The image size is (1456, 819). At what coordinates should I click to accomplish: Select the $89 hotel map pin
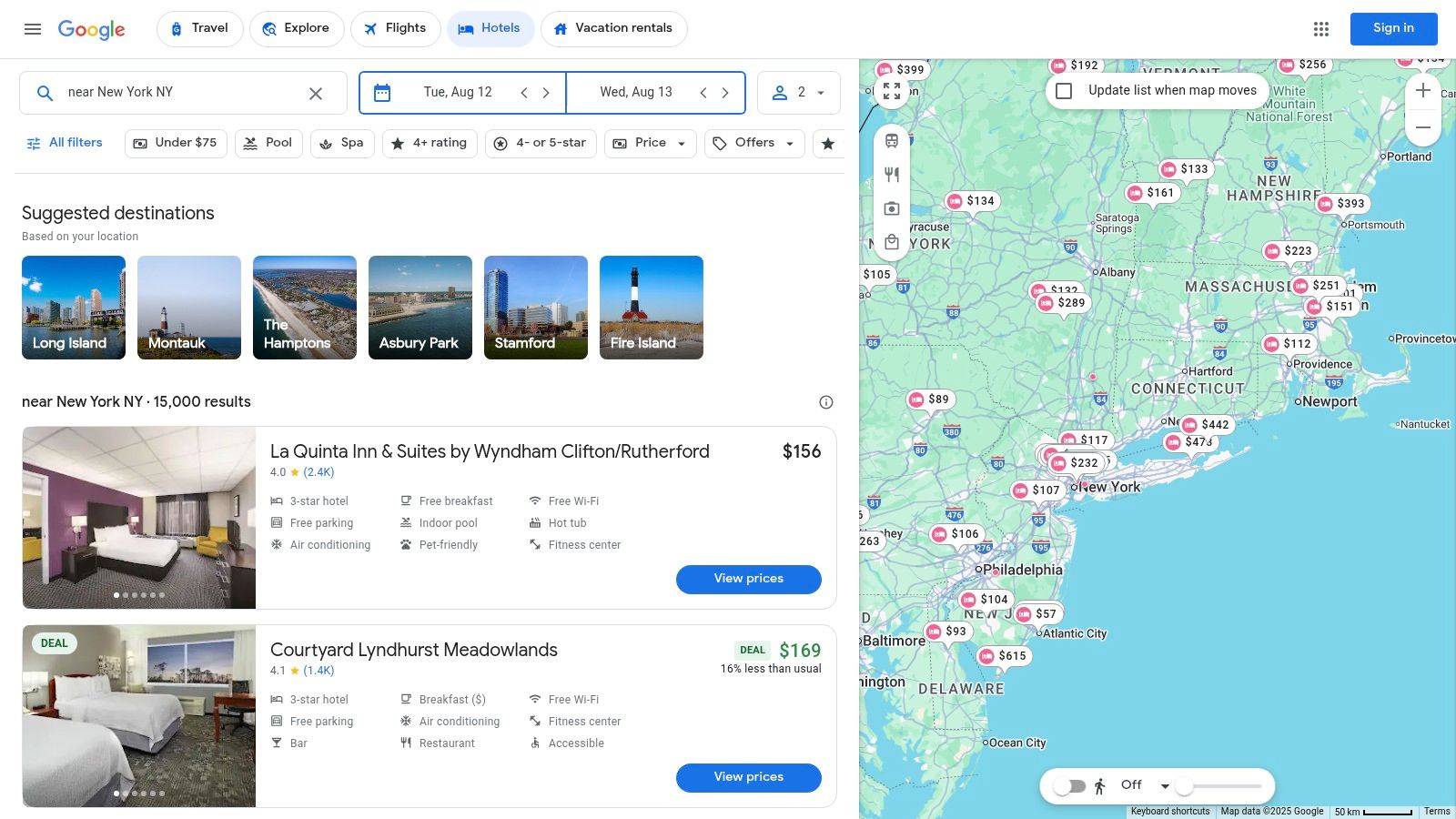click(929, 399)
